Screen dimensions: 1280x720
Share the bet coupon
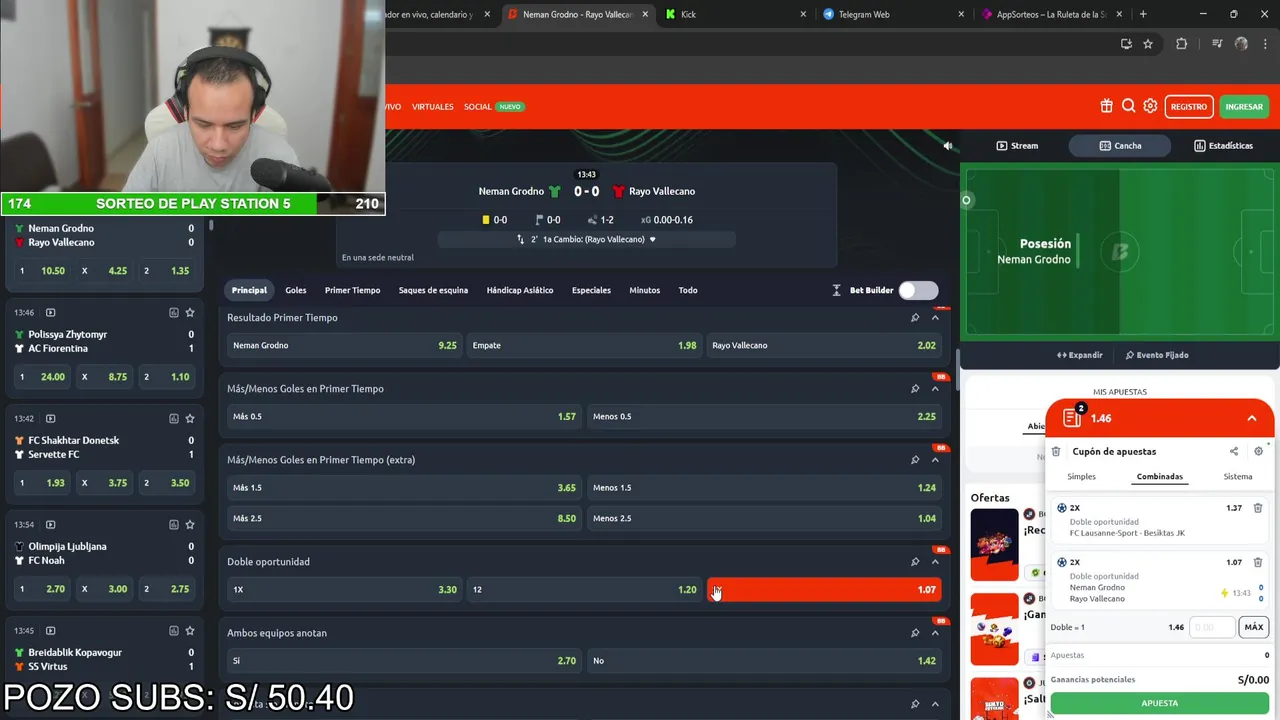[1234, 451]
